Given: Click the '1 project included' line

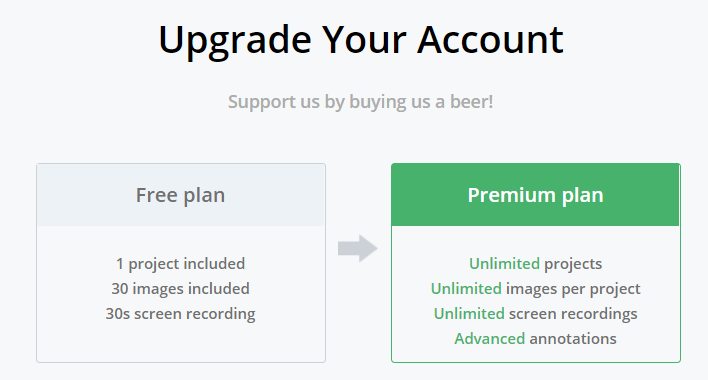Looking at the screenshot, I should coord(181,264).
